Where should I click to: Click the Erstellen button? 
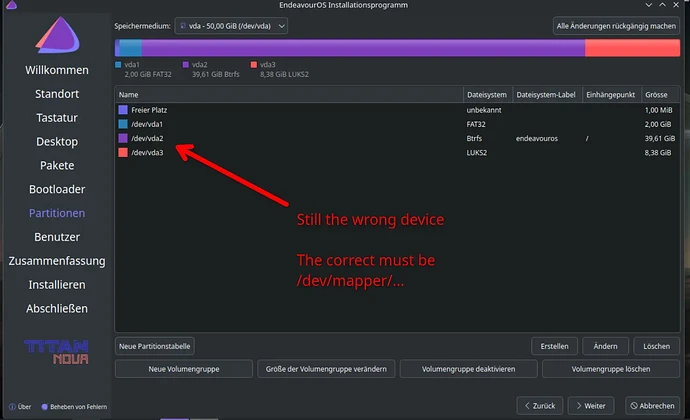(554, 346)
